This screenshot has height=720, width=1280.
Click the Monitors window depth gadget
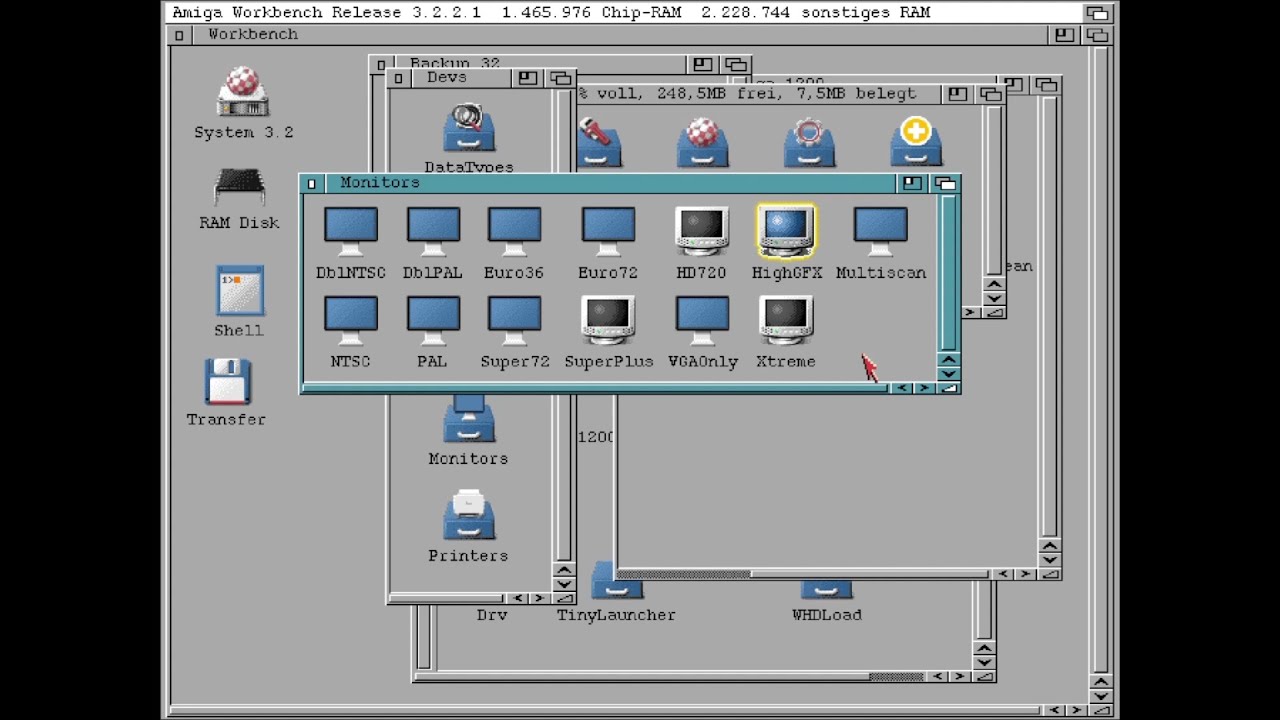coord(945,183)
